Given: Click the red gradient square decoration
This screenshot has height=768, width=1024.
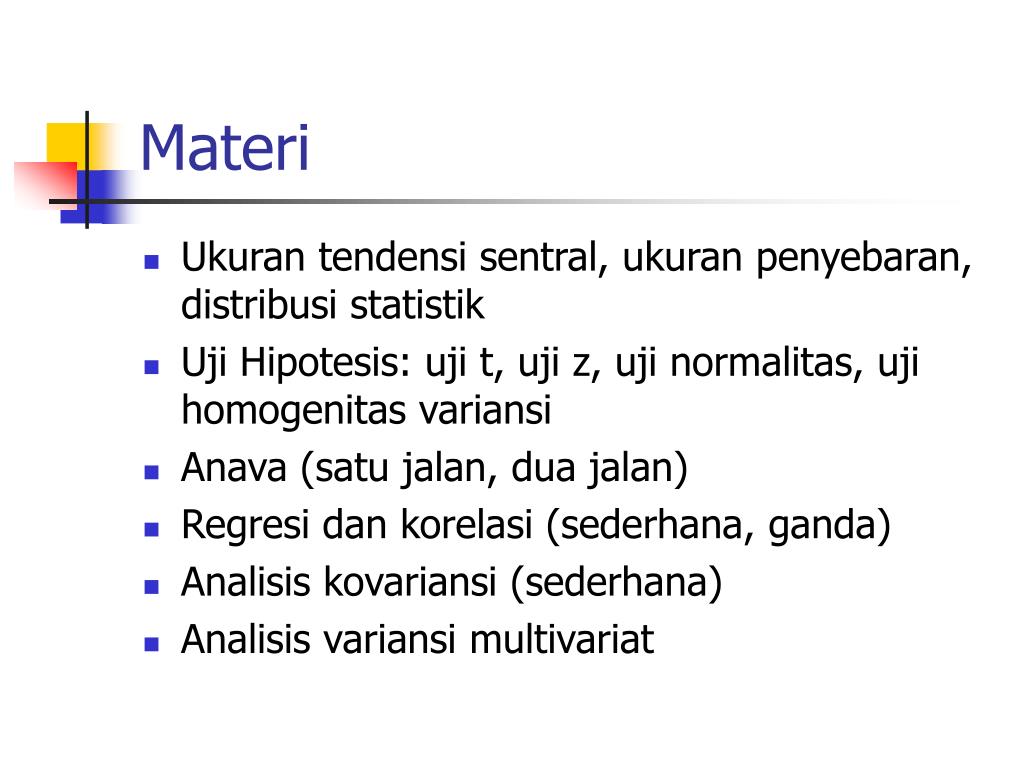Looking at the screenshot, I should pyautogui.click(x=45, y=186).
